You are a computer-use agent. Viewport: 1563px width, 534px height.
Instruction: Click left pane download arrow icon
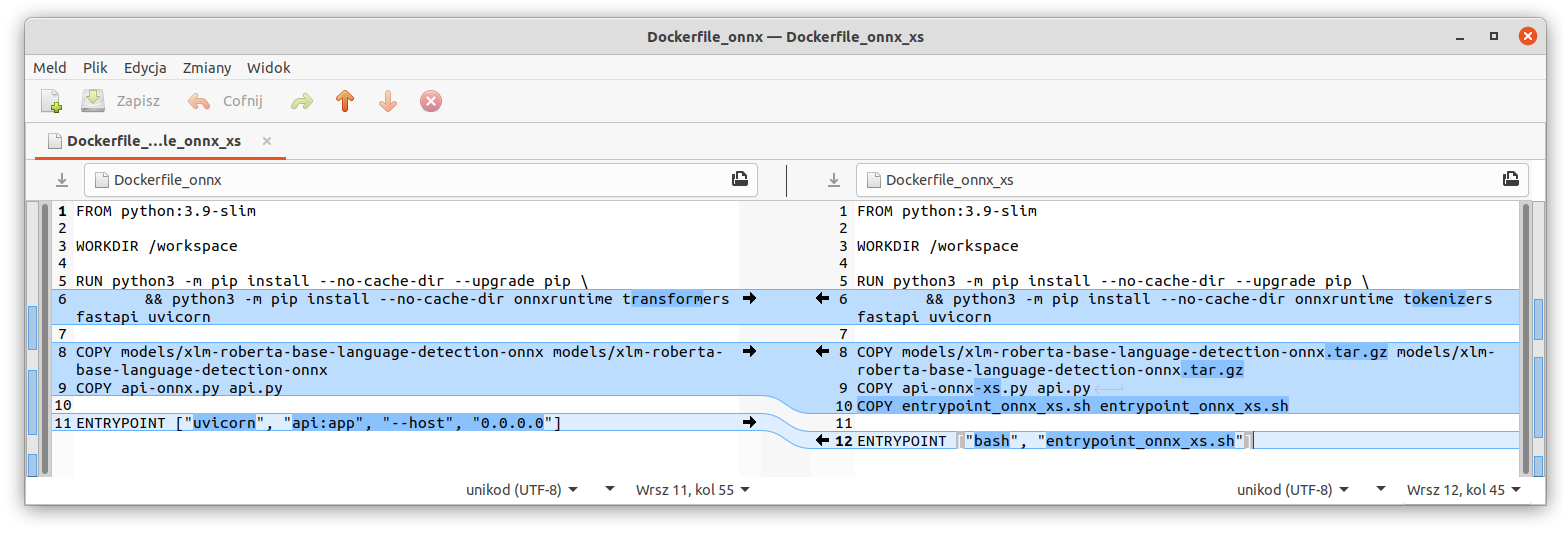[x=61, y=180]
